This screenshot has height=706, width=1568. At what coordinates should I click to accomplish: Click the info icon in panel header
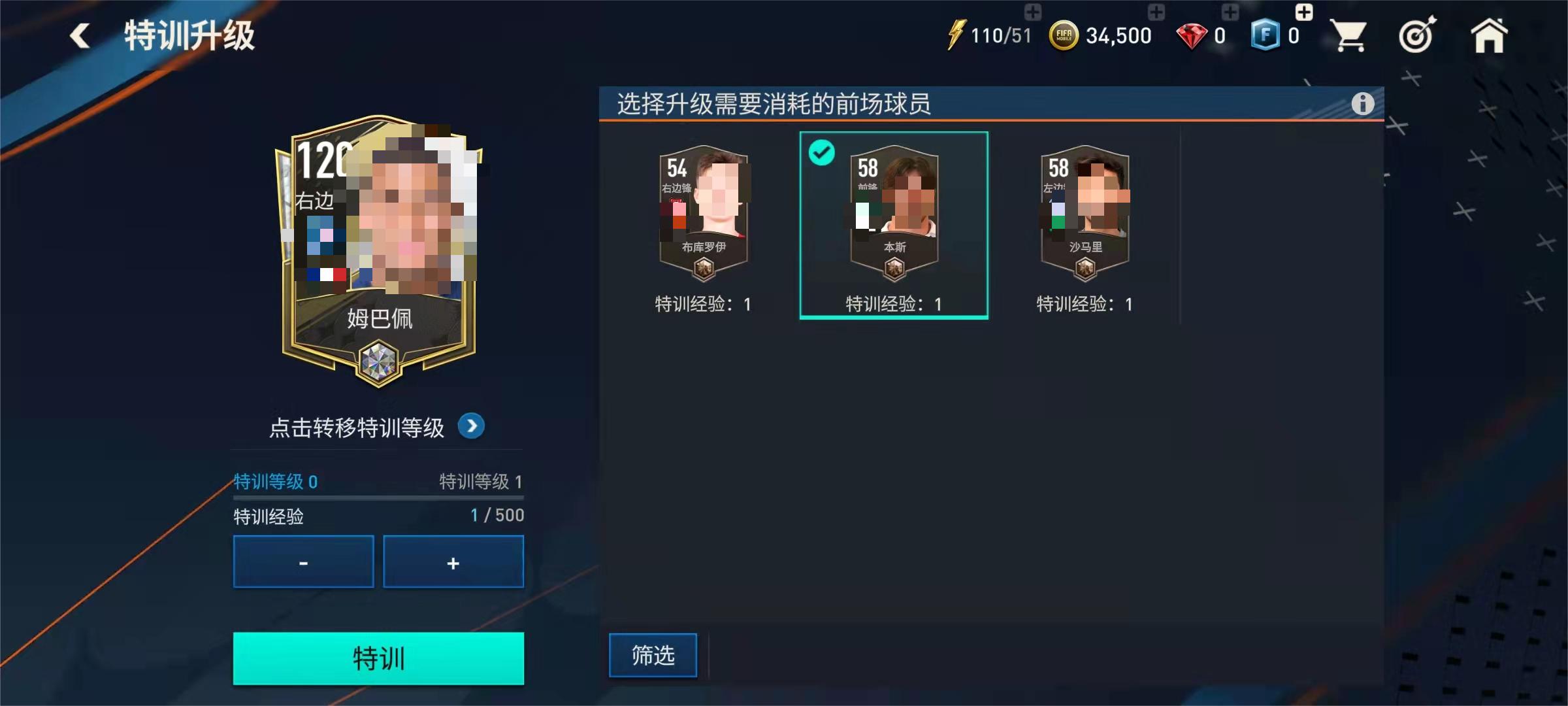(x=1362, y=103)
